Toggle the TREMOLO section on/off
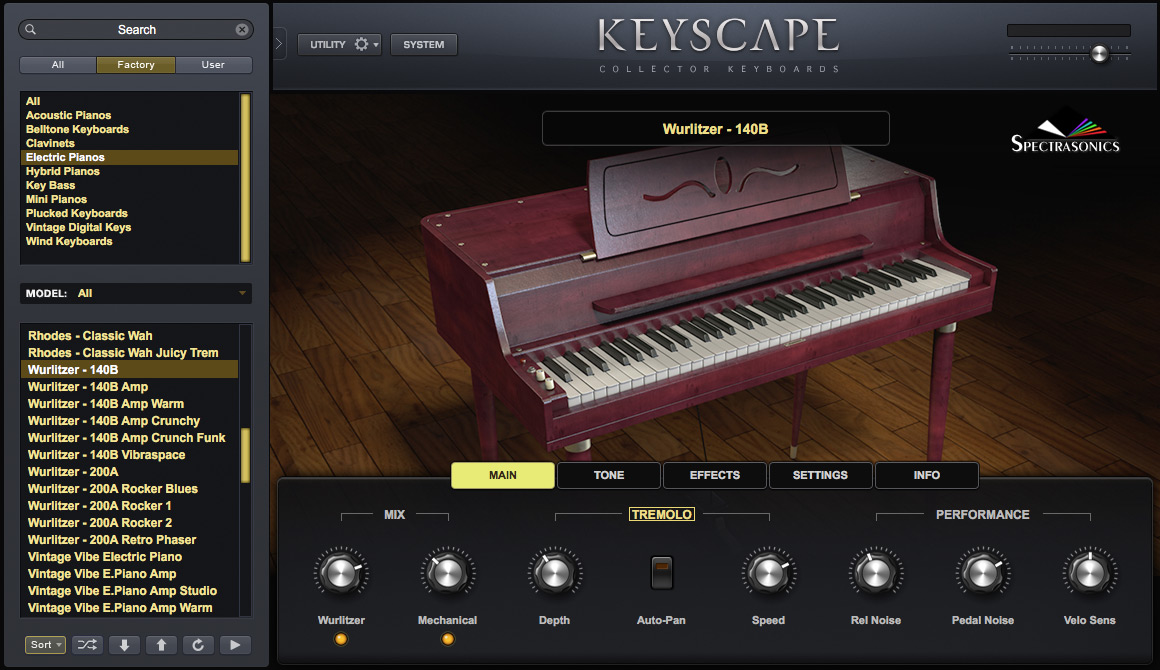This screenshot has width=1160, height=670. click(661, 514)
